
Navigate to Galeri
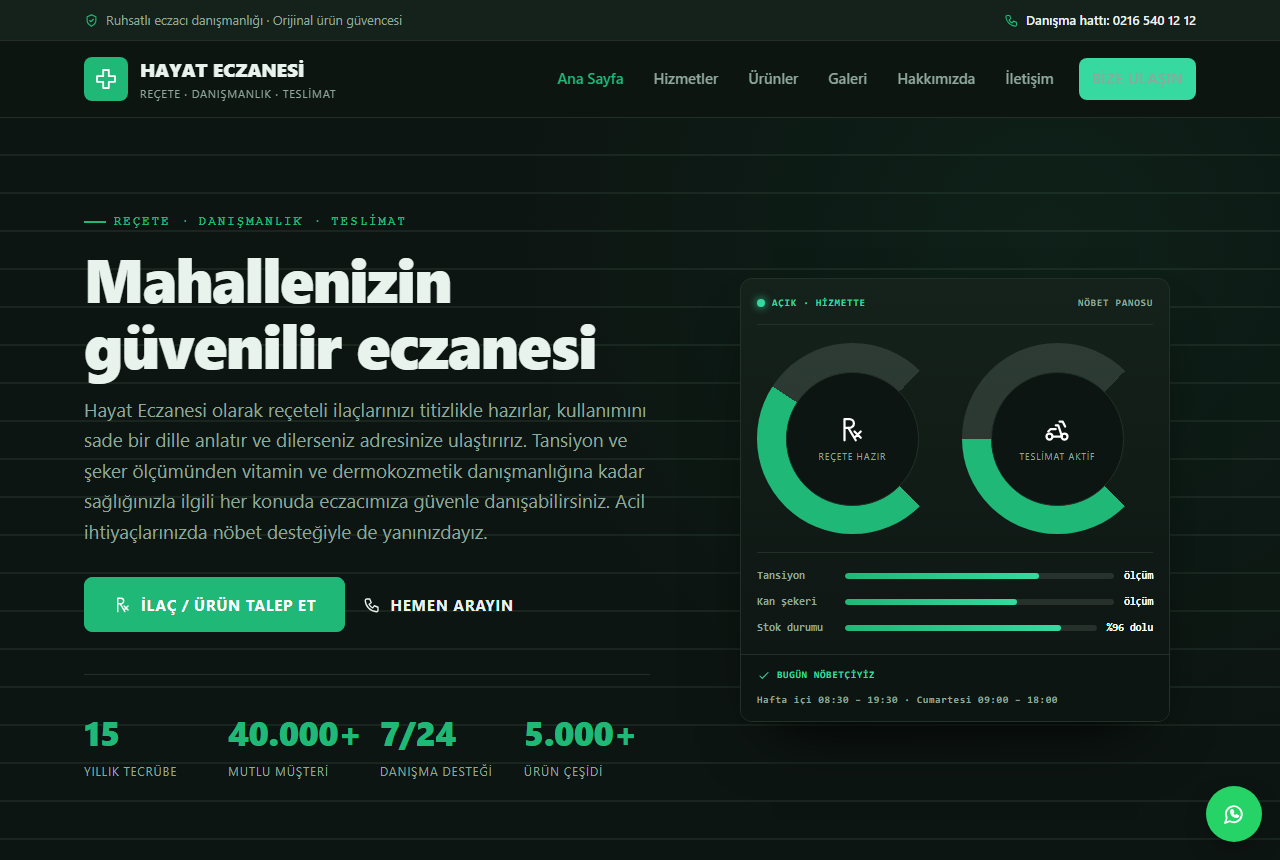tap(847, 79)
